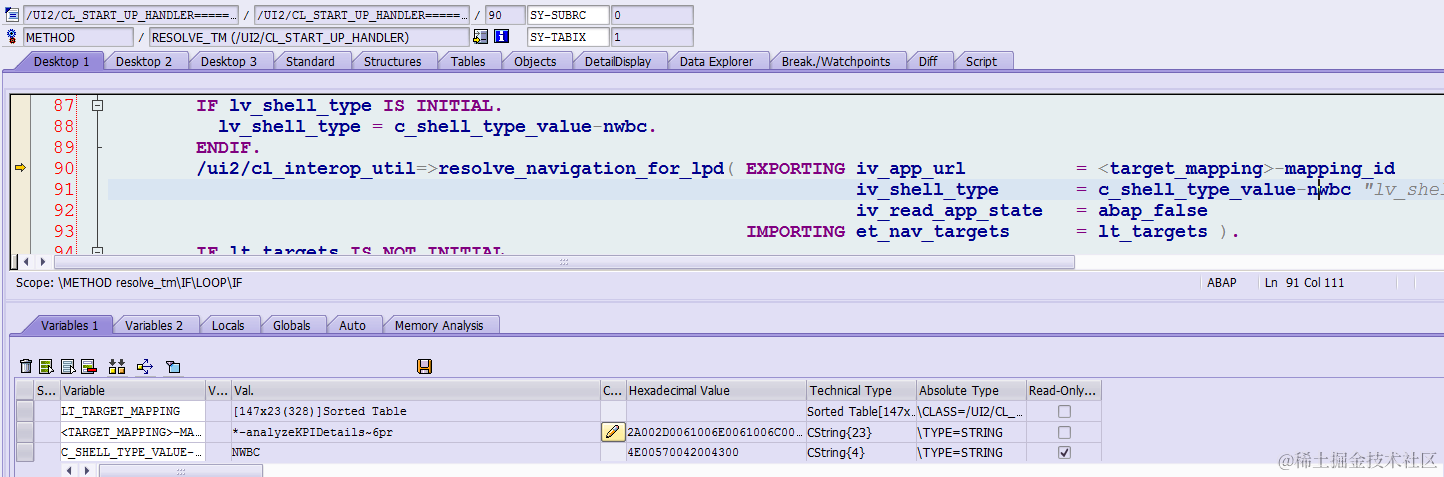
Task: Click the line number field showing 90
Action: [x=504, y=15]
